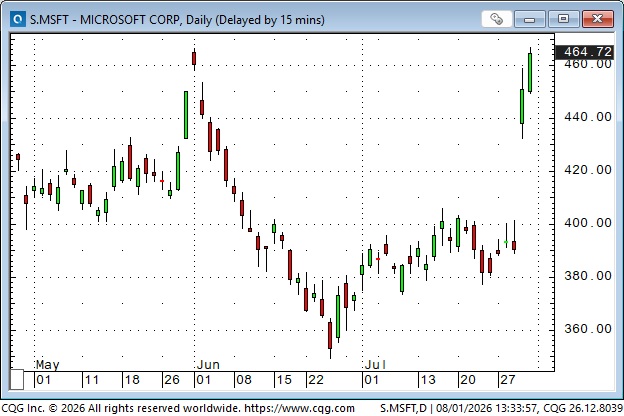Viewport: 624px width, 416px height.
Task: Click the 360.00 price axis label
Action: click(x=588, y=329)
